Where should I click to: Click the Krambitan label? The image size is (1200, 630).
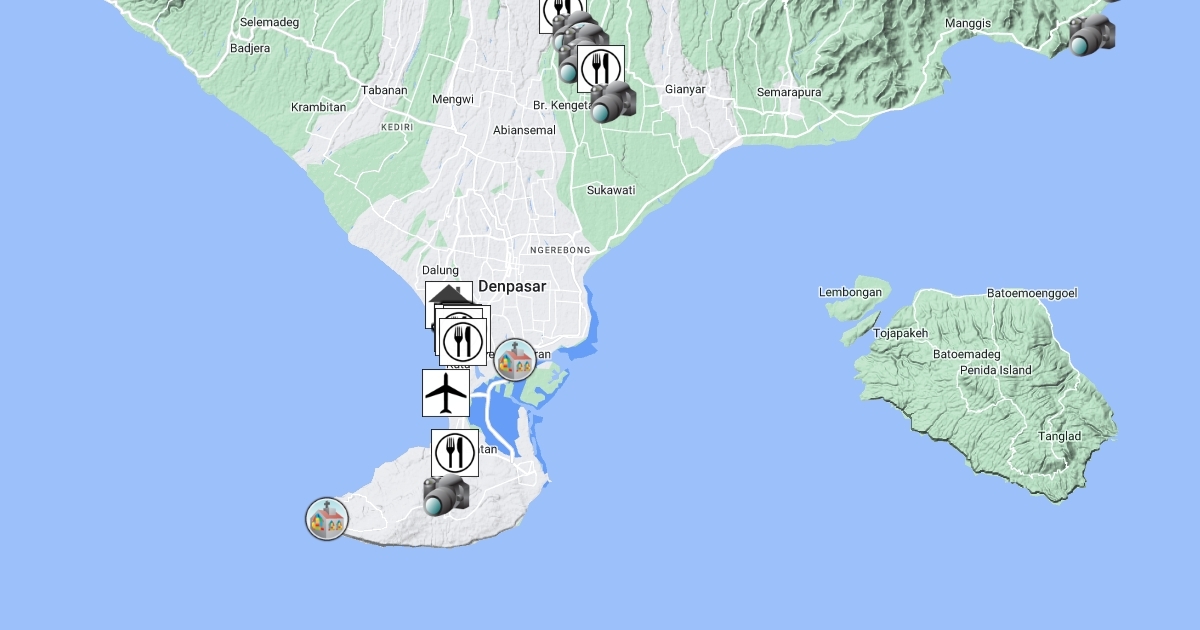[x=318, y=107]
